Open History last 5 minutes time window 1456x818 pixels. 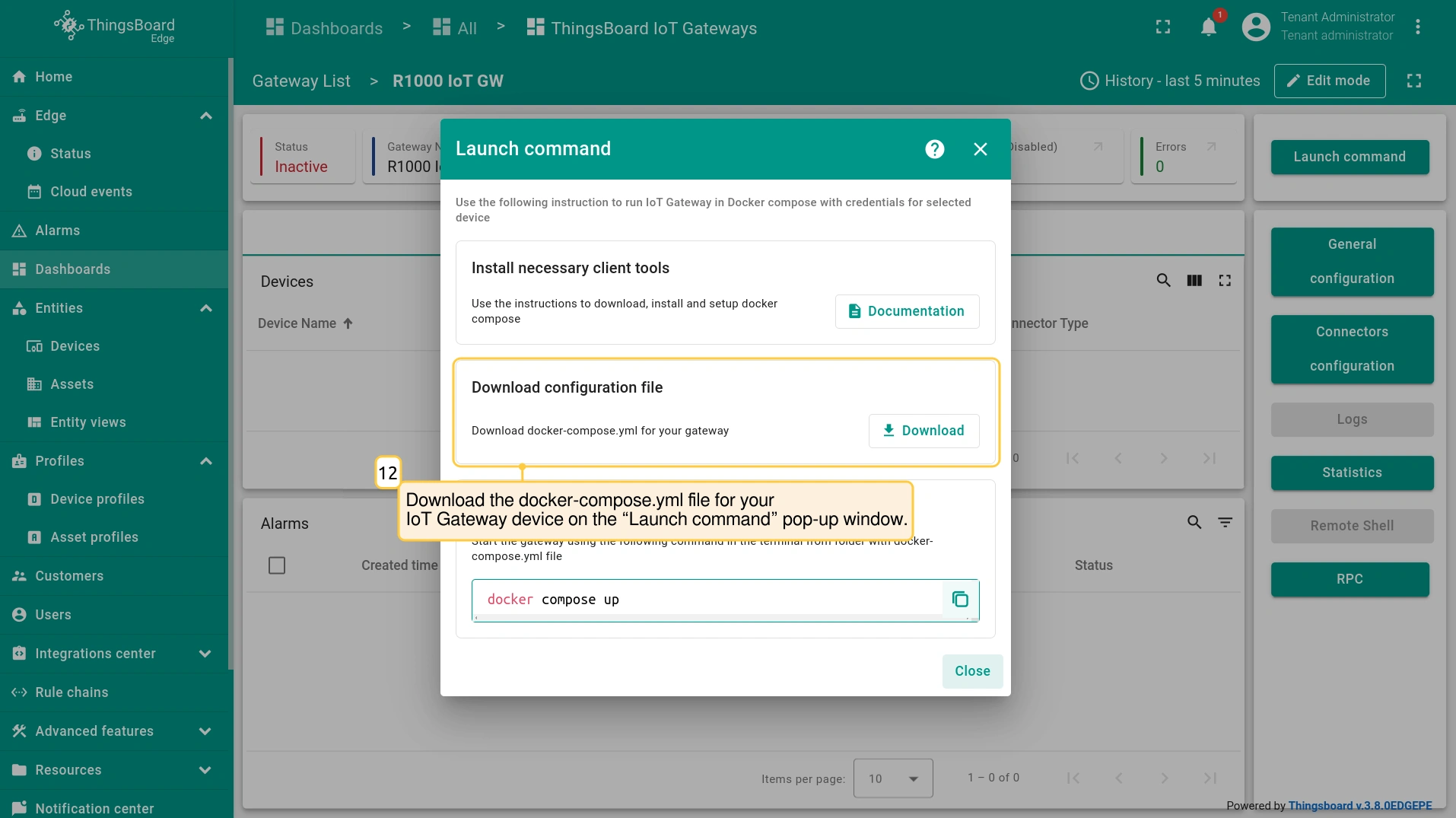[x=1170, y=81]
